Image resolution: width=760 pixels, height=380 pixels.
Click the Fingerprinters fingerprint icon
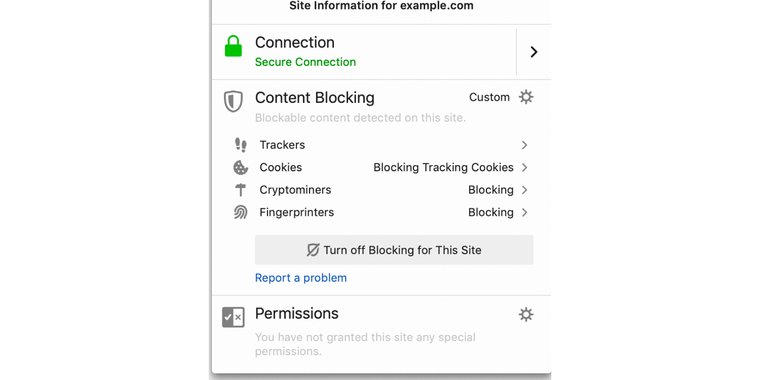pyautogui.click(x=240, y=212)
